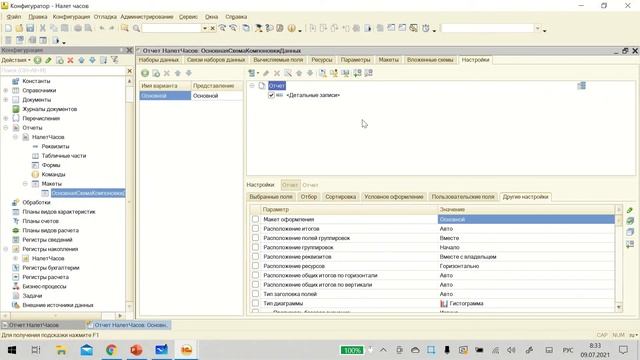Viewport: 640px width, 360px height.
Task: Click the Cut scissors icon in toolbar
Action: pos(42,28)
